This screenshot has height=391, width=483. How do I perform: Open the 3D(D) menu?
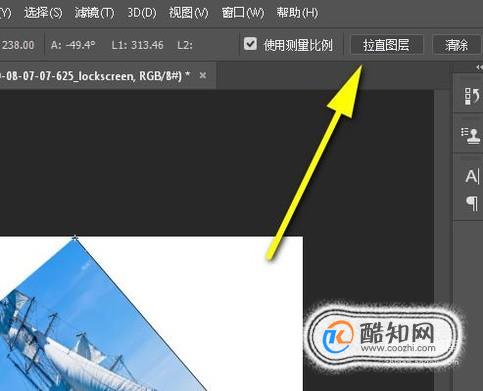coord(142,13)
